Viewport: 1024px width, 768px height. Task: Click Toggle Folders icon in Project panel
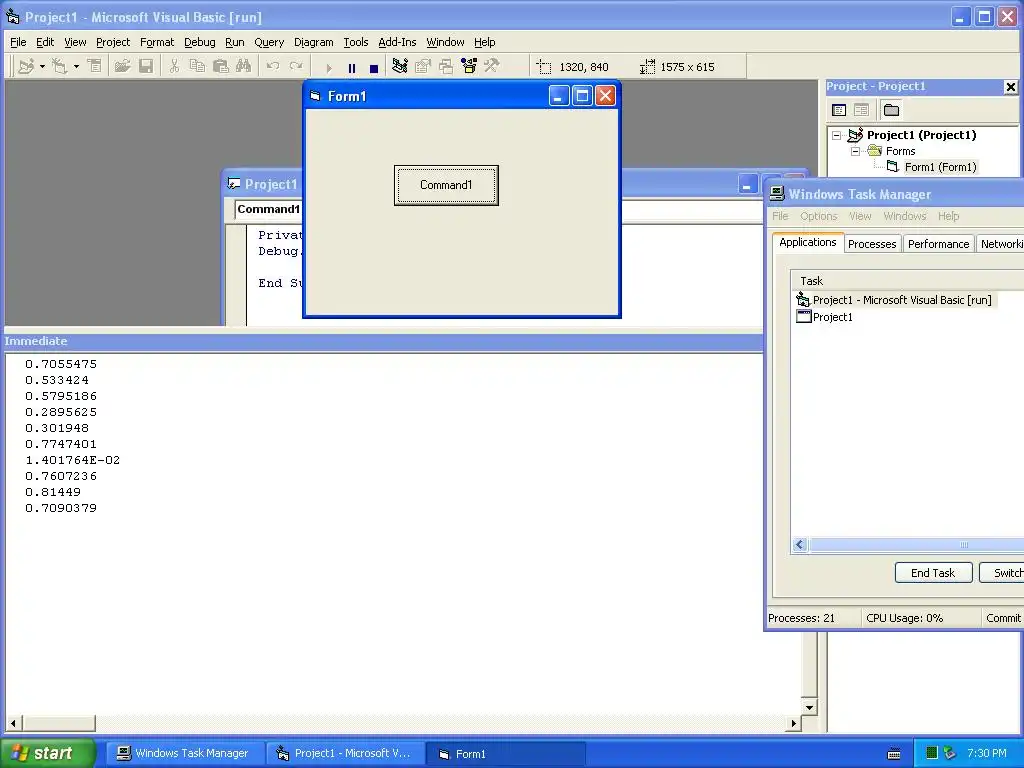pyautogui.click(x=891, y=110)
